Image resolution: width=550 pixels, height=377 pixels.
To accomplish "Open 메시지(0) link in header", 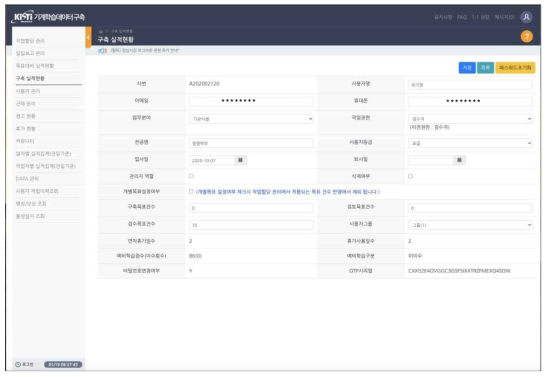I will coord(504,17).
